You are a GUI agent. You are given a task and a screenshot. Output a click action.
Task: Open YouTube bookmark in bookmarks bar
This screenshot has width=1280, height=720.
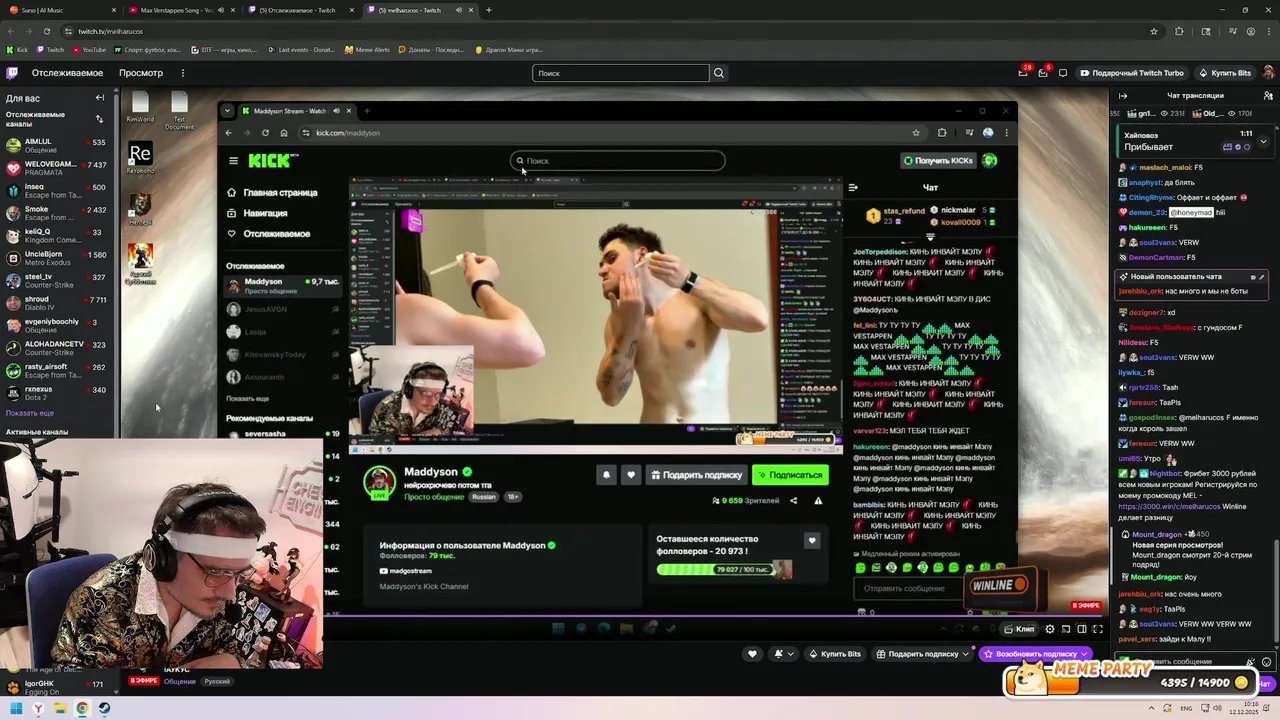click(88, 50)
